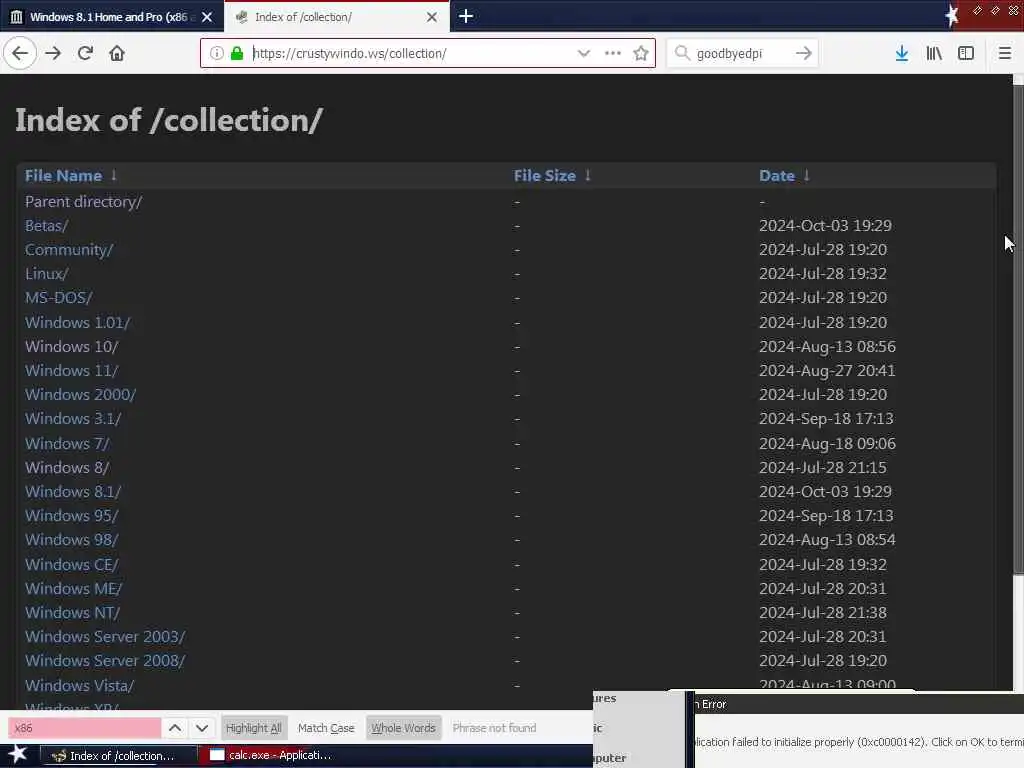Open the MS-DOS/ folder

click(59, 298)
